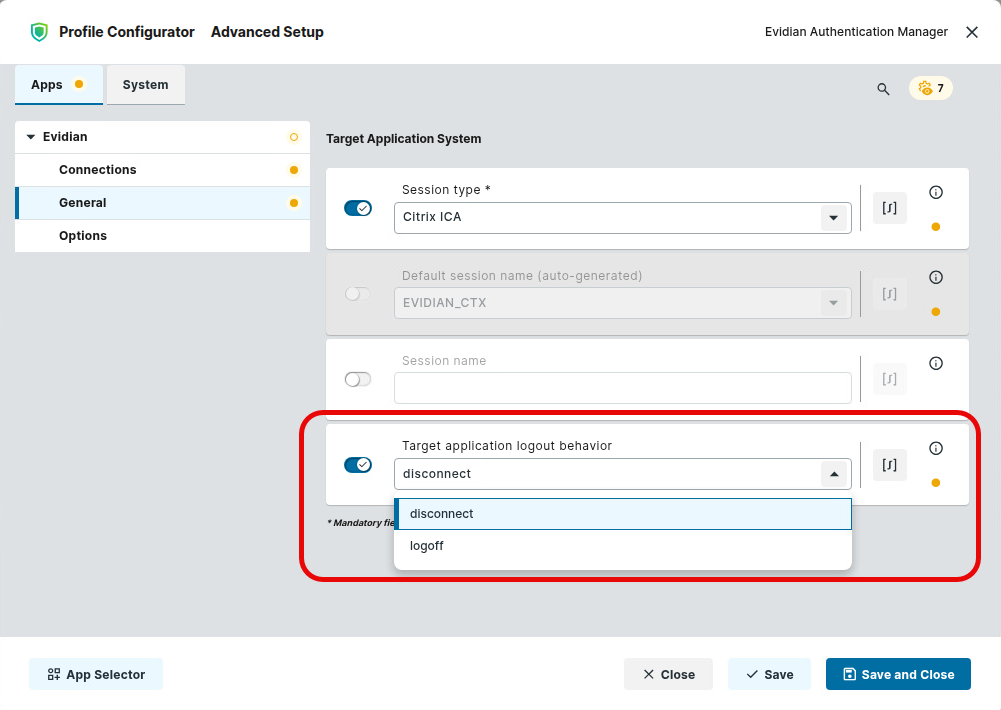Click the Profile Configurator shield logo
Image resolution: width=1001 pixels, height=710 pixels.
[x=39, y=32]
